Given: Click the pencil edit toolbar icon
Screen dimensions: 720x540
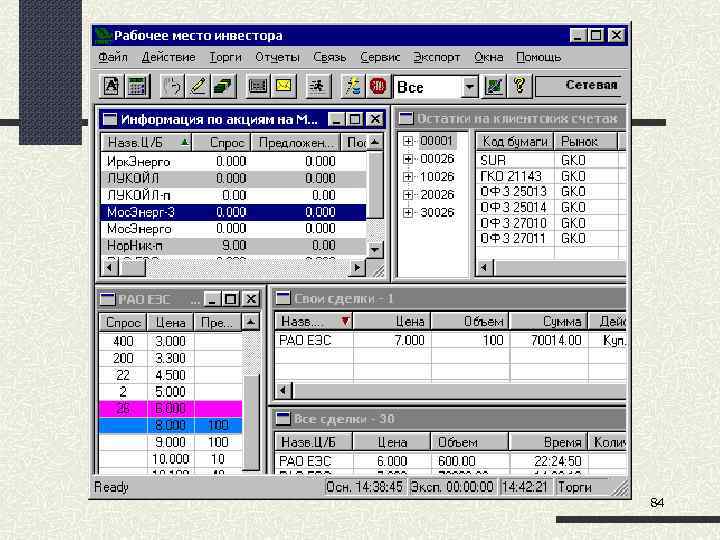Looking at the screenshot, I should (x=198, y=86).
